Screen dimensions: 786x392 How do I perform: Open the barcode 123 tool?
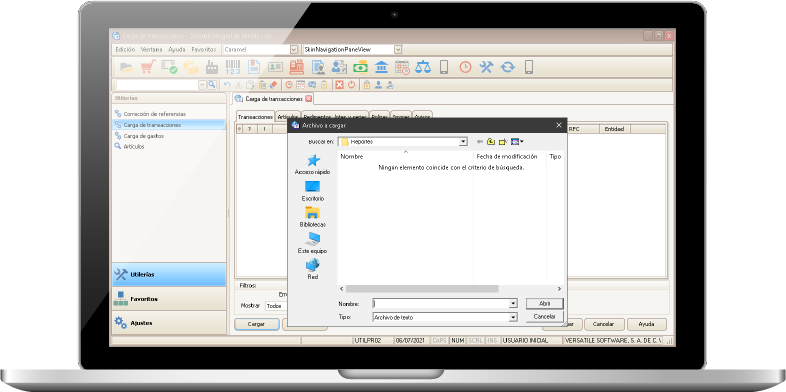[x=233, y=67]
